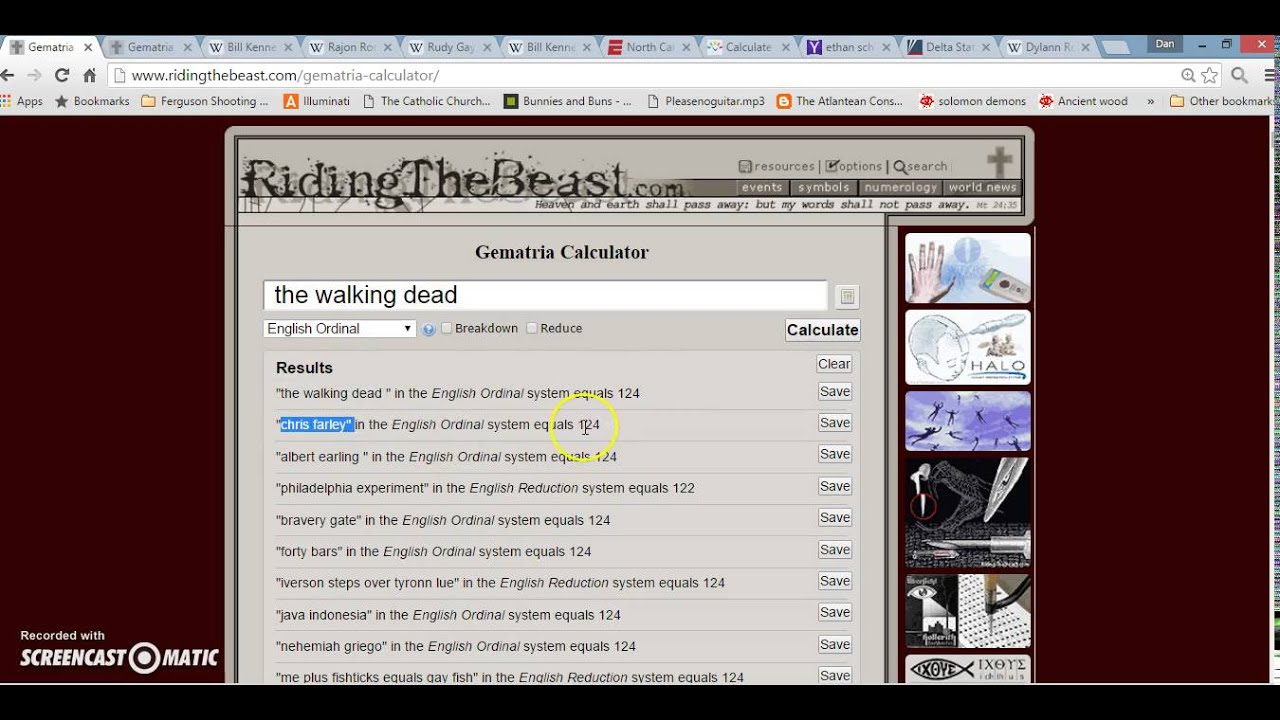The width and height of the screenshot is (1280, 720).
Task: Switch to the Rudy Gay tab
Action: [x=450, y=47]
